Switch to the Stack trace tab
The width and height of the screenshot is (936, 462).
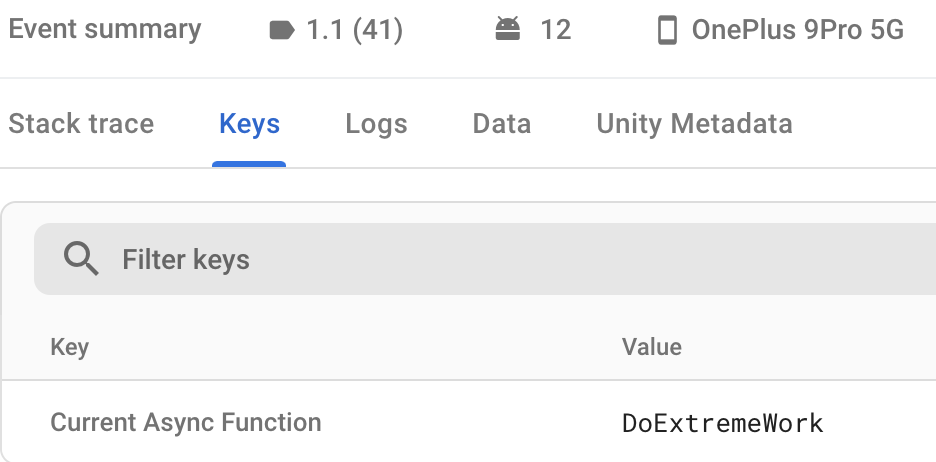tap(81, 124)
